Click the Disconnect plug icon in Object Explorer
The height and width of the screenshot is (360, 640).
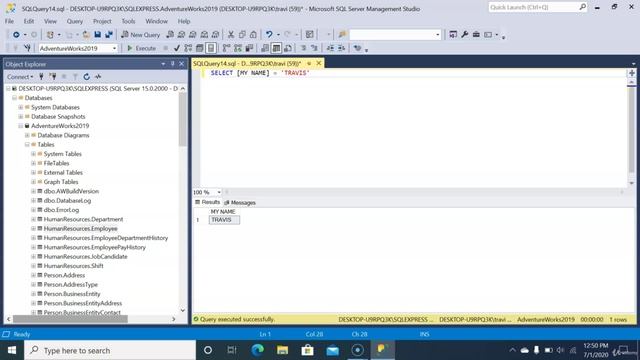tap(53, 77)
